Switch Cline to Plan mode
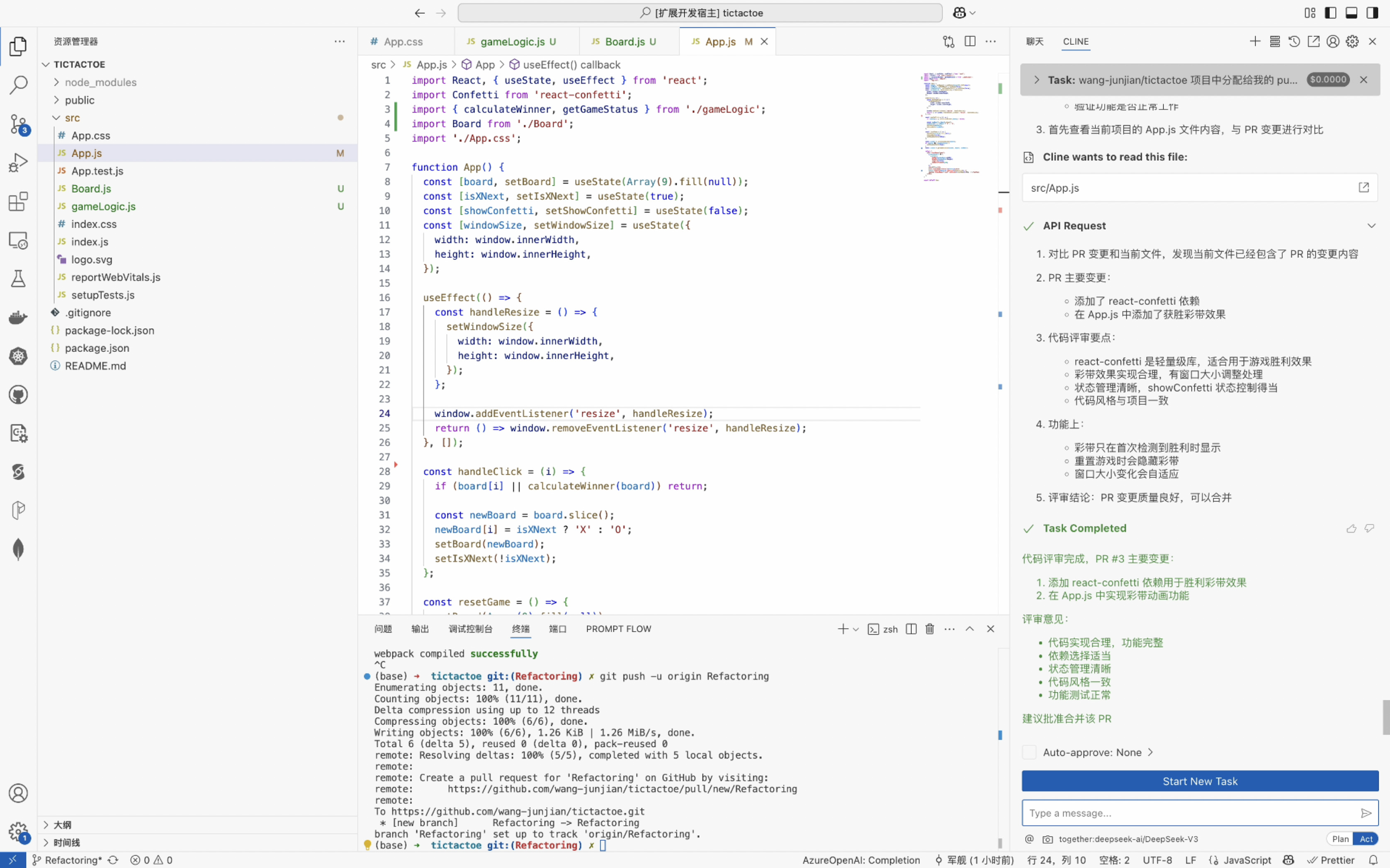1390x868 pixels. click(1340, 839)
